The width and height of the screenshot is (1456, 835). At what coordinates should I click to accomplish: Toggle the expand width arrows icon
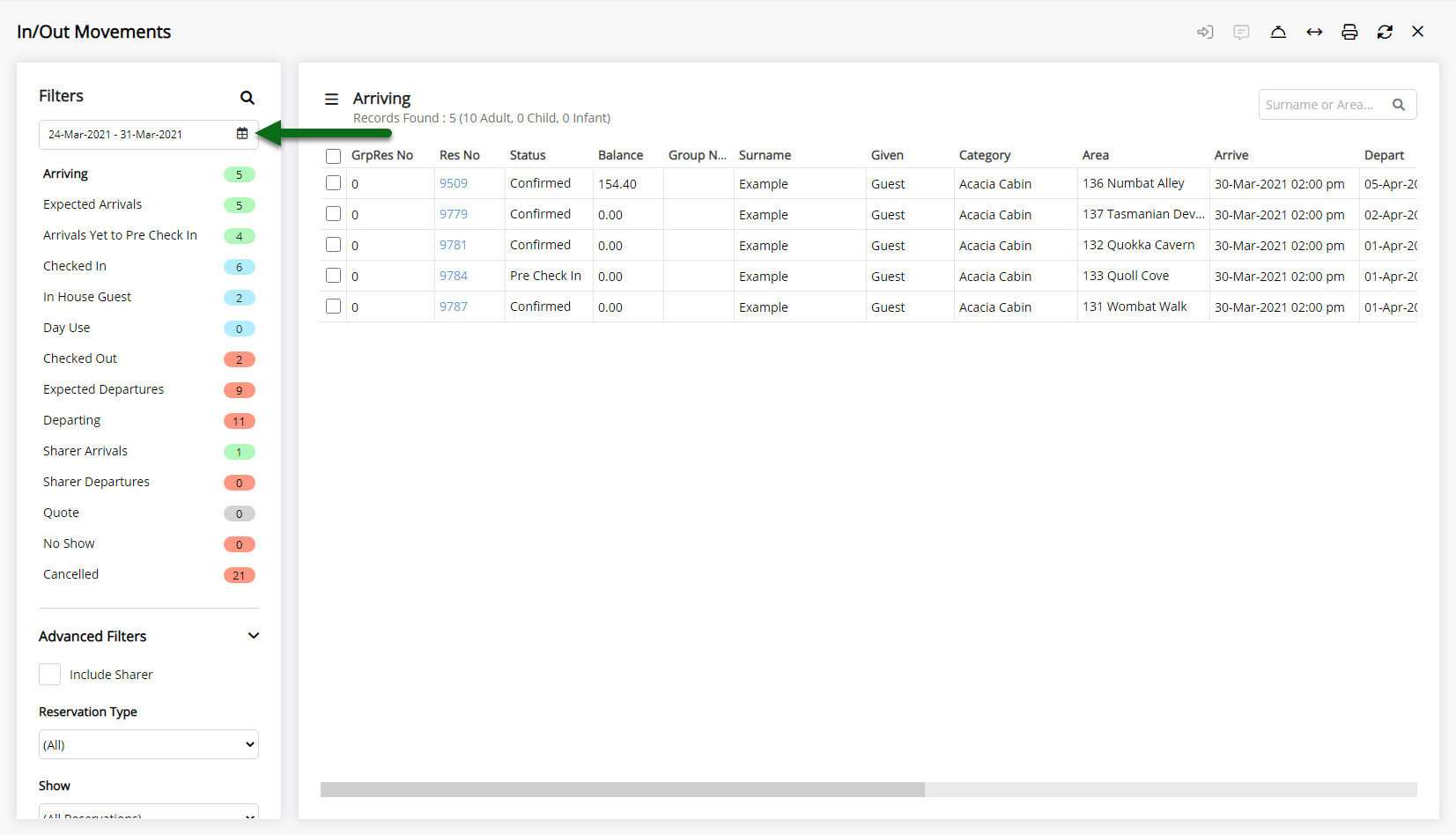coord(1314,32)
